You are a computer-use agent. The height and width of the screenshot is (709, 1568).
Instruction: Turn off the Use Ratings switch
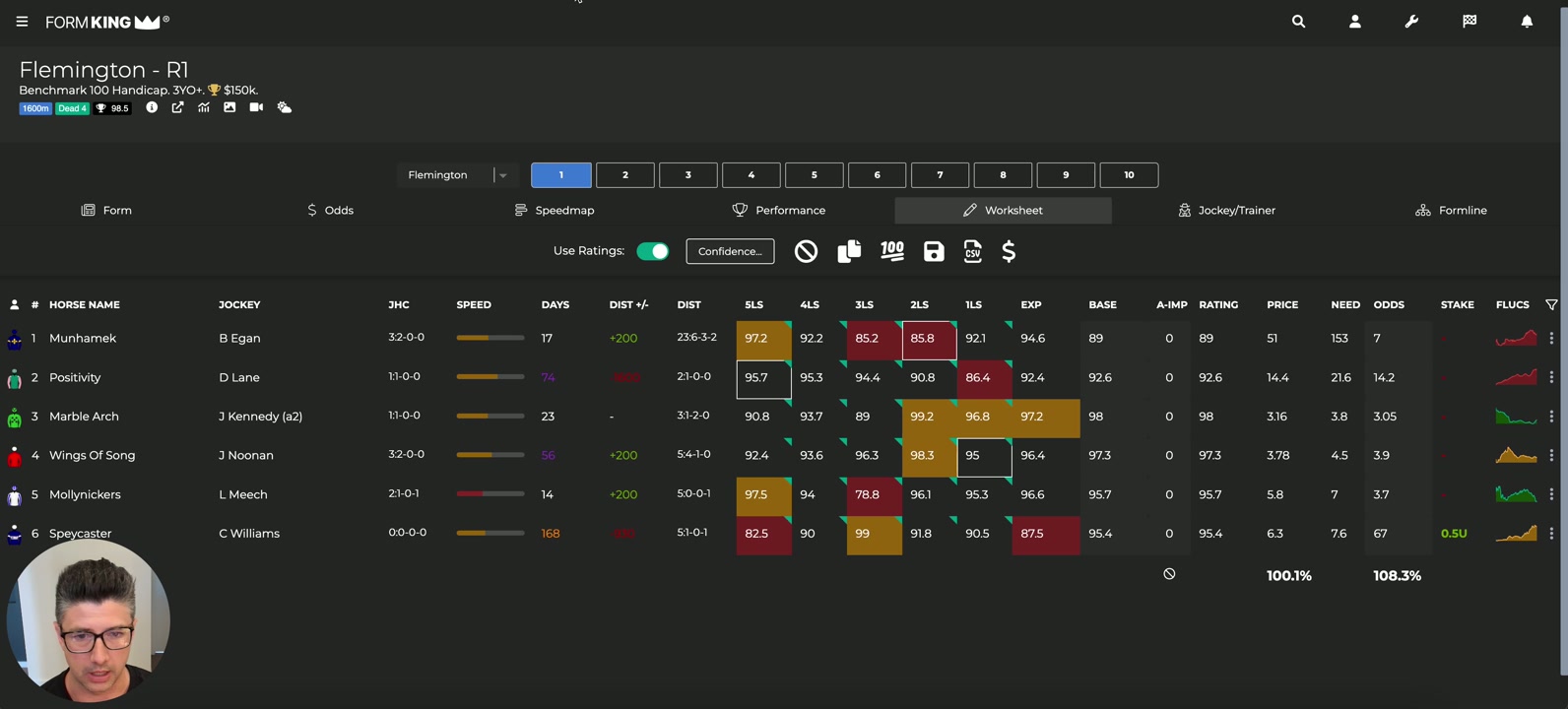[x=652, y=251]
